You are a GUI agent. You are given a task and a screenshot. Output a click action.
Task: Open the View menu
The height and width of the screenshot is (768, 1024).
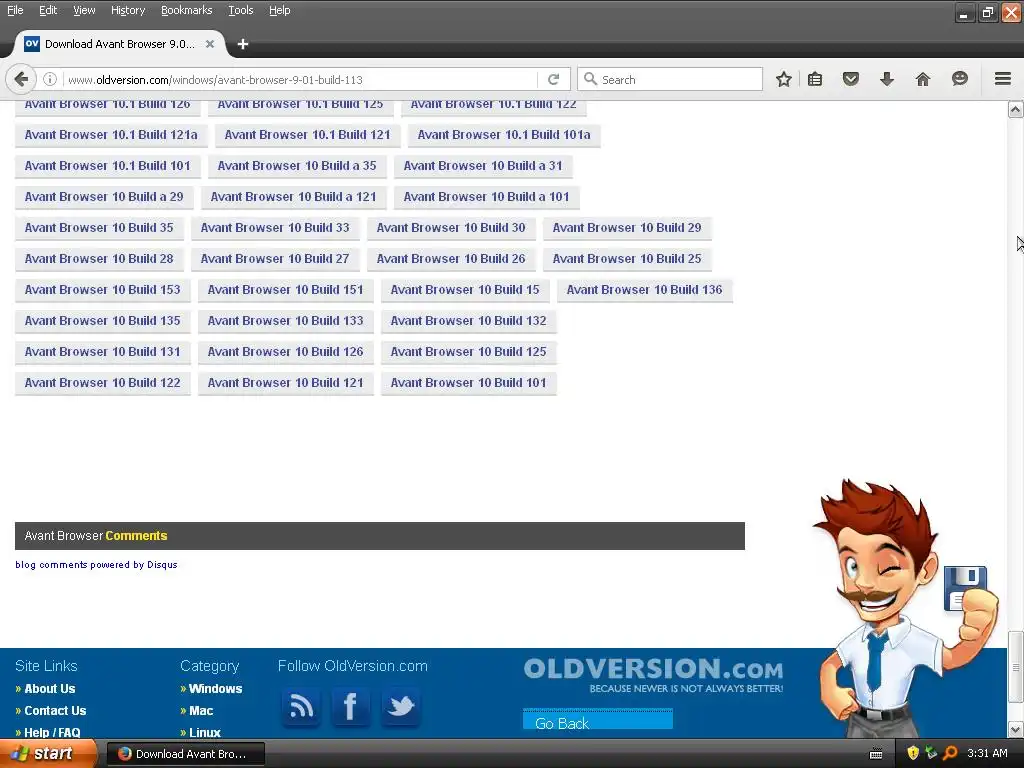(84, 10)
